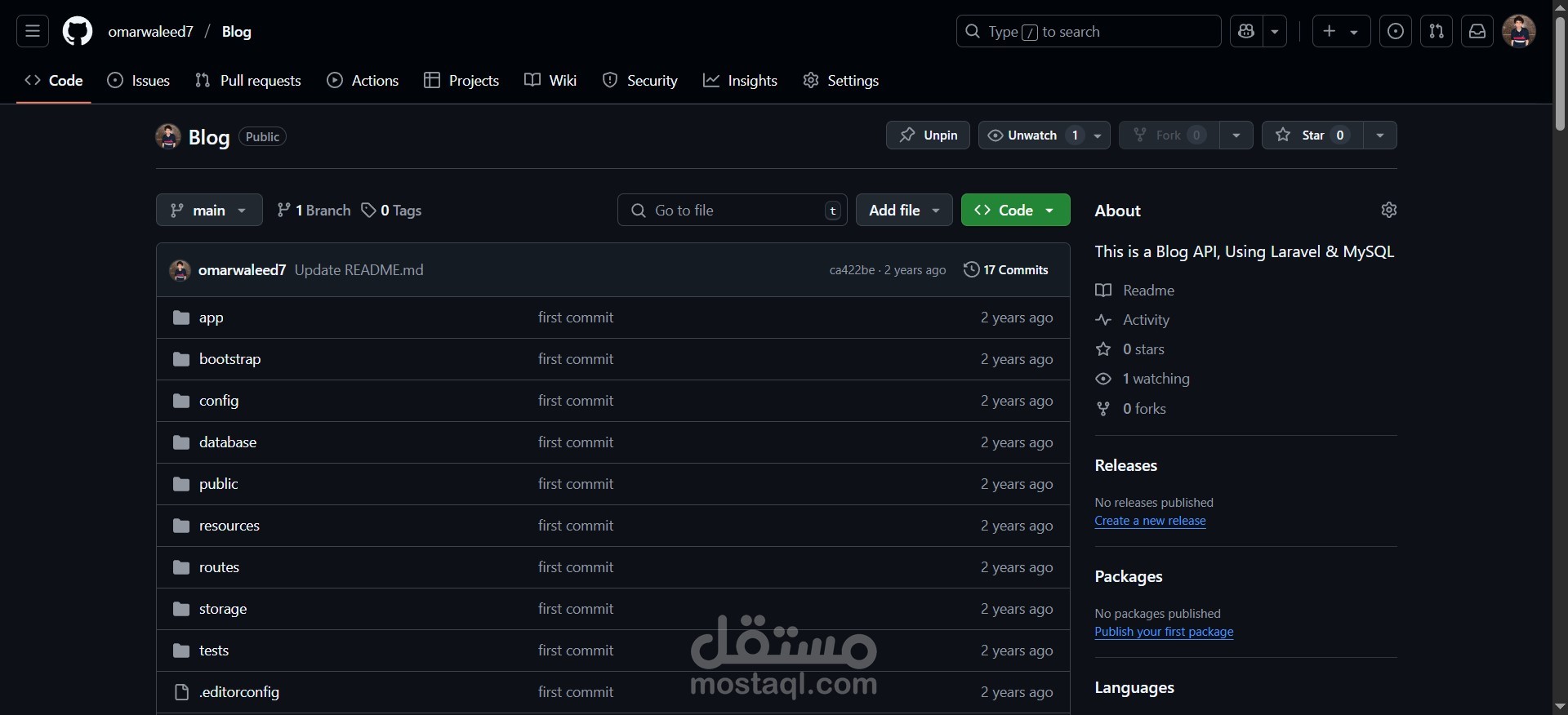Go to GitHub home via Octocat logo

78,32
